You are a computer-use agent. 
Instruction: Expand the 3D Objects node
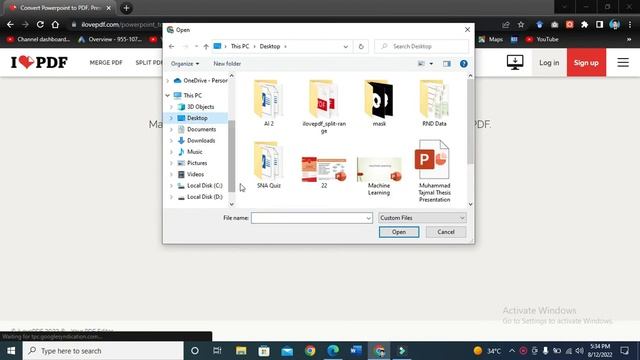click(x=171, y=107)
